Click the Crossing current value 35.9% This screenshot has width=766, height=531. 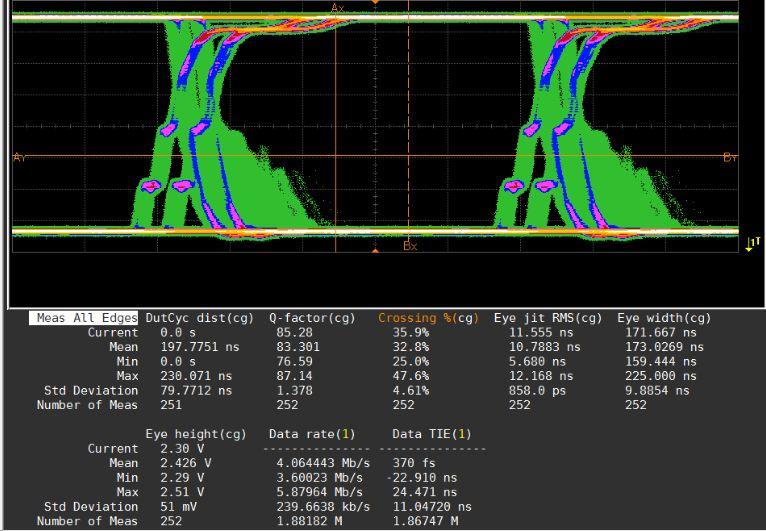click(411, 333)
